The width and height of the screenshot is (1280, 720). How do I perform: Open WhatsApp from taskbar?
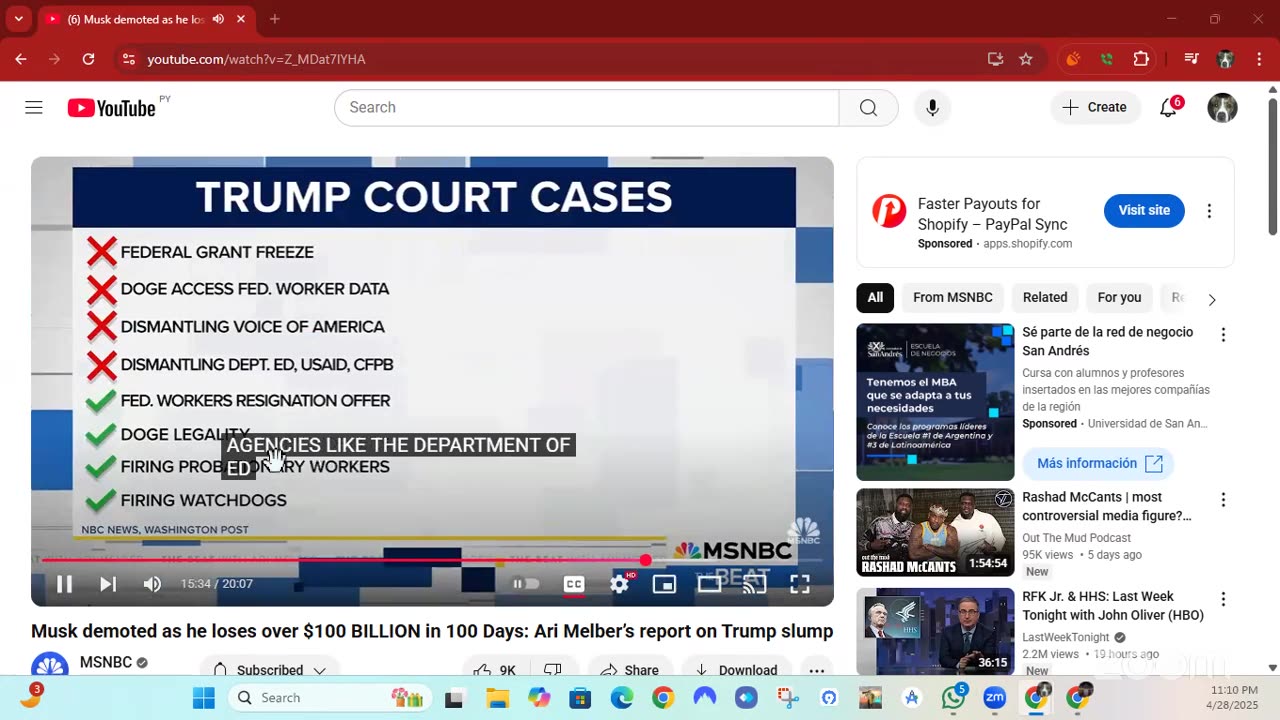(953, 698)
